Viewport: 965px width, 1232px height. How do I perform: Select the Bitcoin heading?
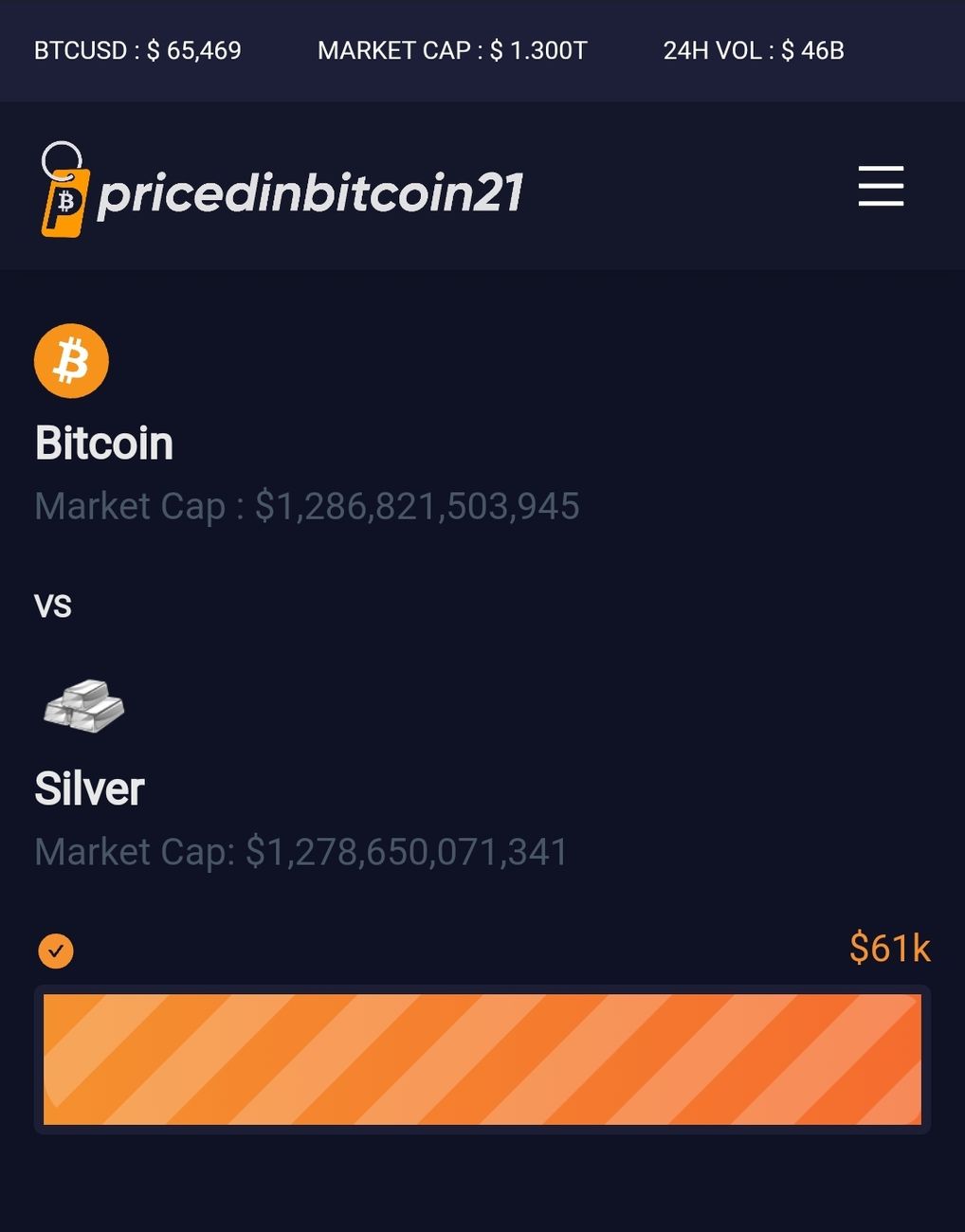click(104, 444)
